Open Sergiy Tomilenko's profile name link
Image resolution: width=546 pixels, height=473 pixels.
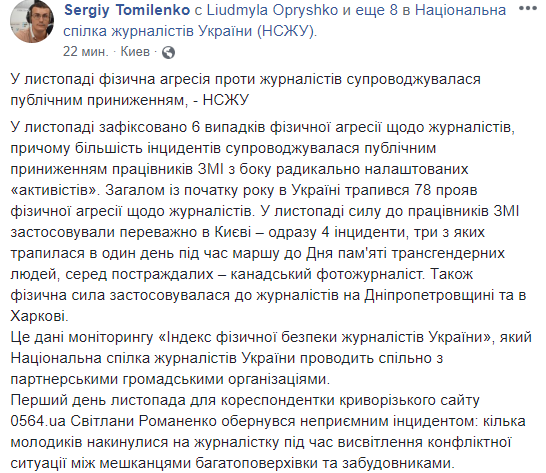pyautogui.click(x=127, y=10)
